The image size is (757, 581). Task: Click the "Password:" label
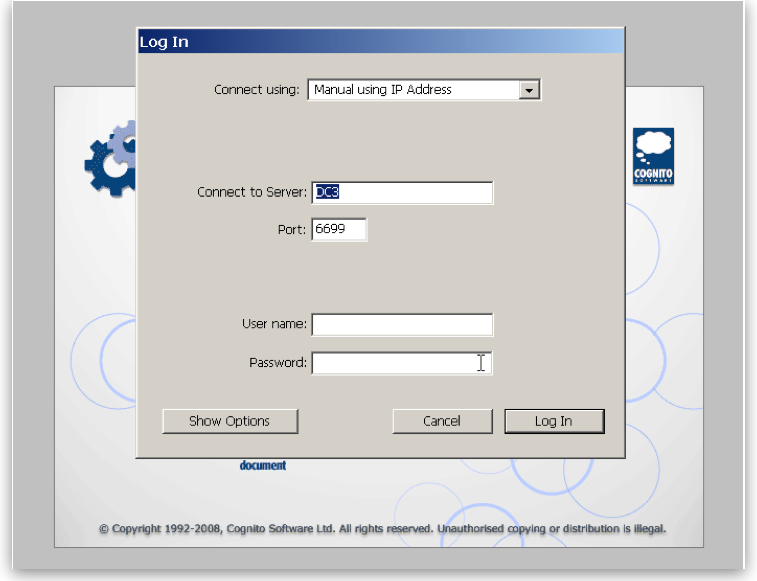coord(277,363)
